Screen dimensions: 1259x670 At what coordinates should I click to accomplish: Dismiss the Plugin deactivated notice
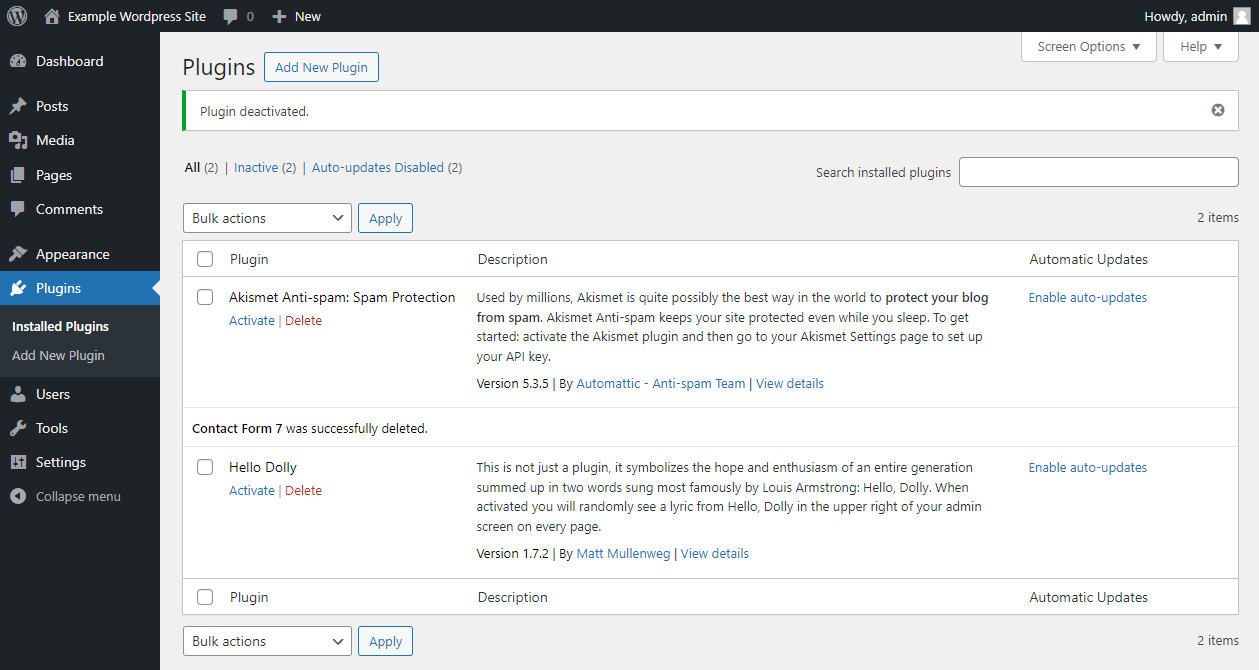(1218, 110)
